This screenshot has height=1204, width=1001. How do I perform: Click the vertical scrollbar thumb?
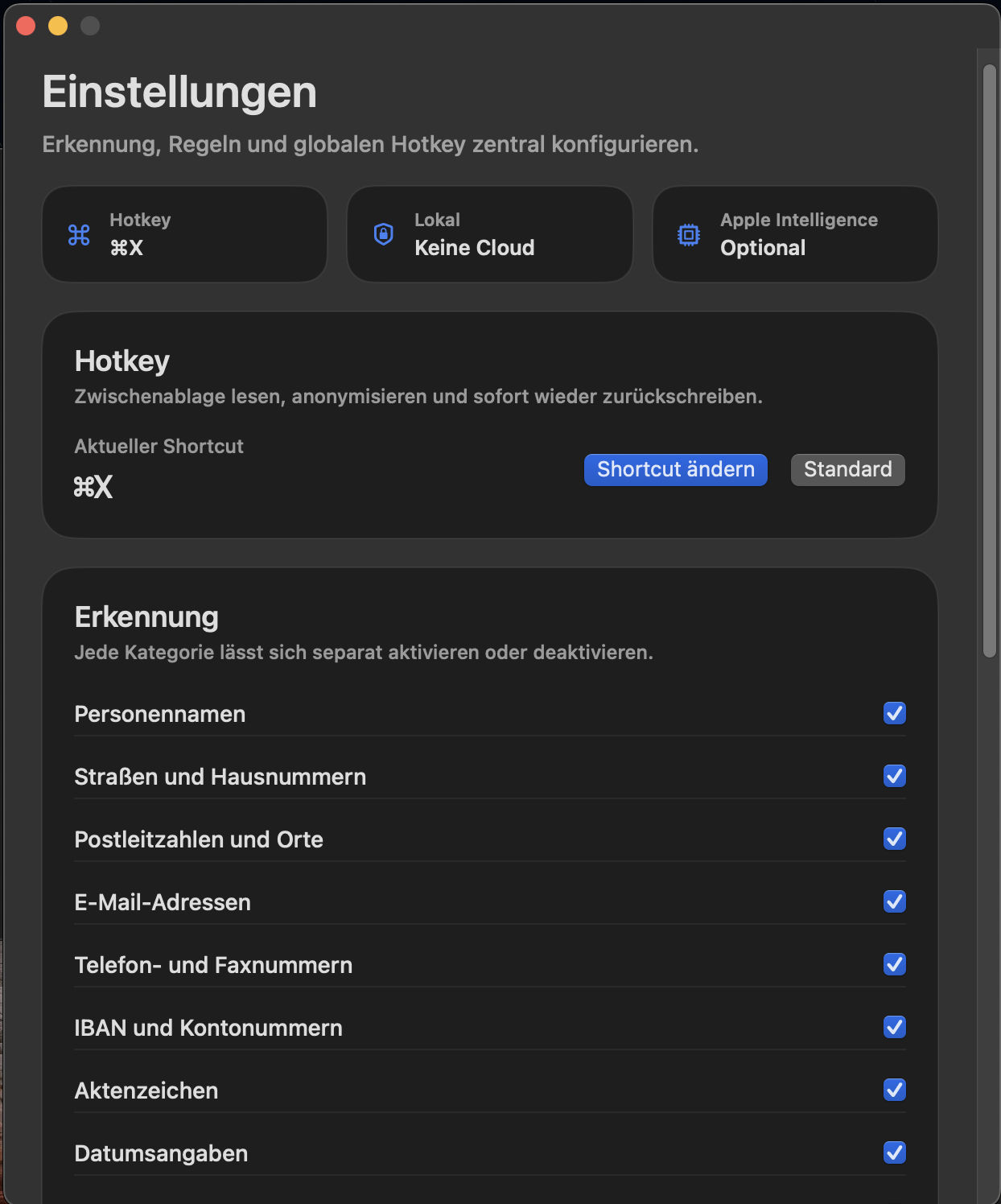(989, 362)
